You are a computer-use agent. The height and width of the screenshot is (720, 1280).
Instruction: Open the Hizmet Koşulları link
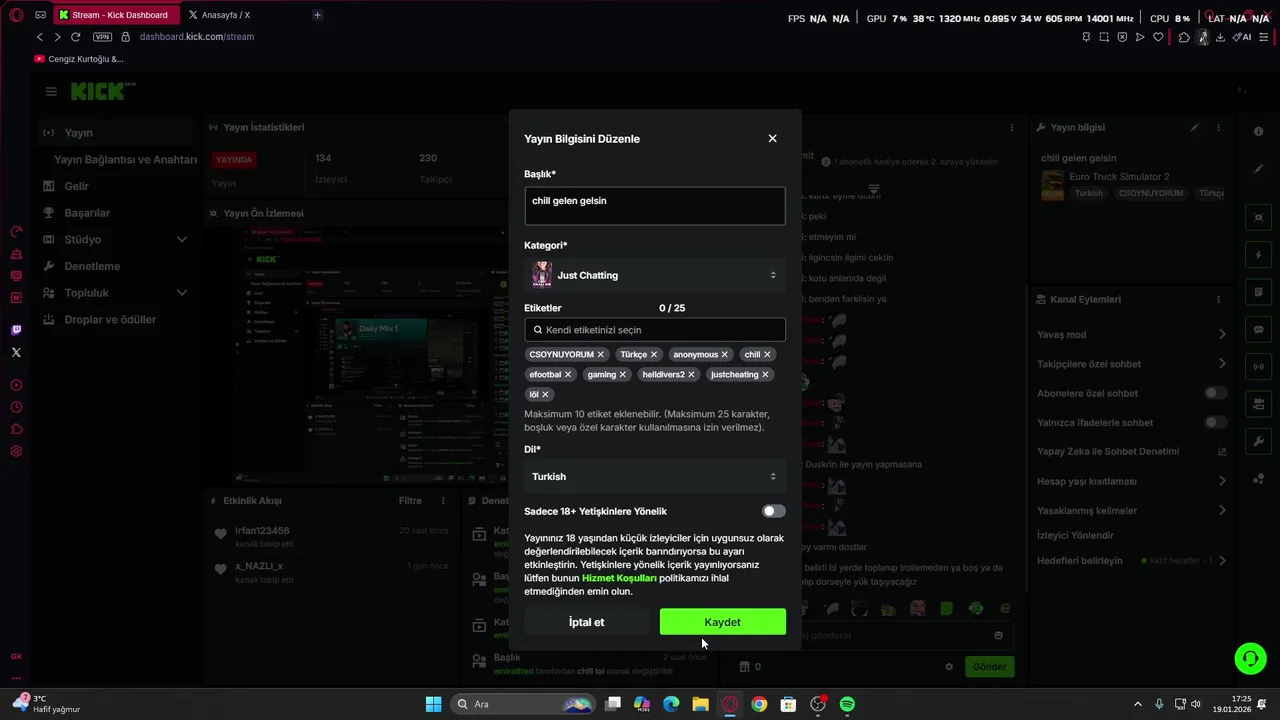(619, 578)
